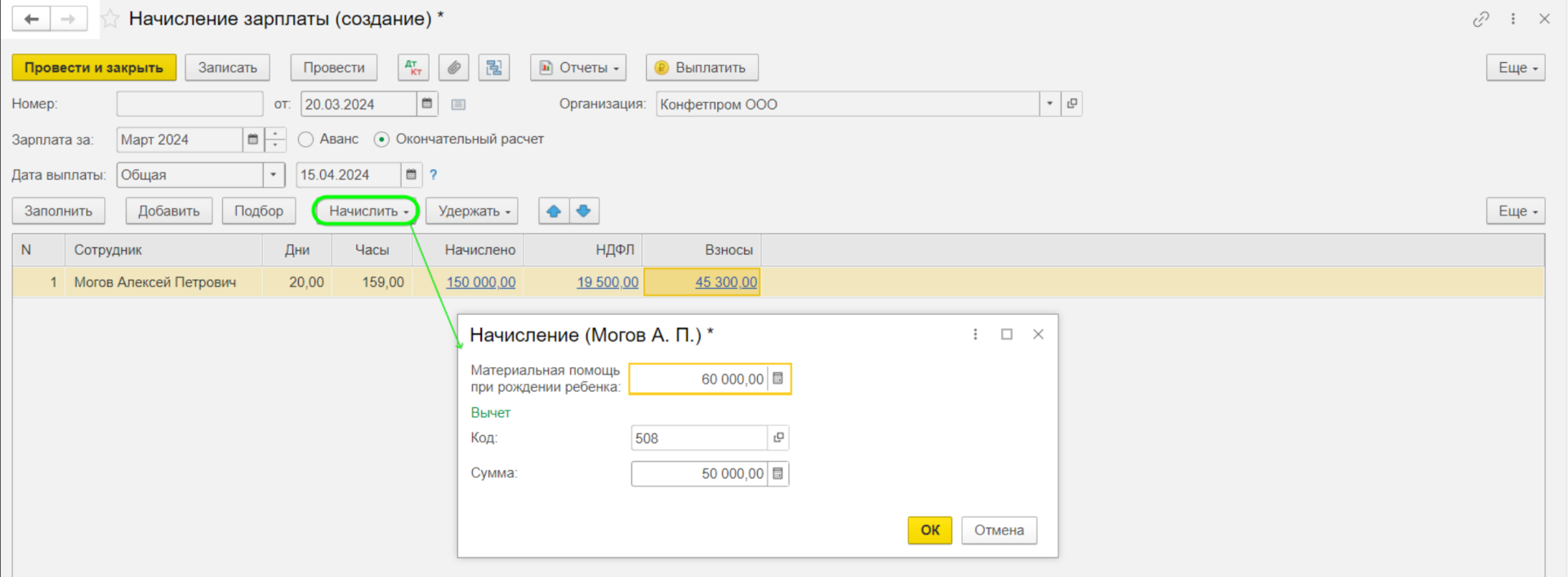Viewport: 1568px width, 577px height.
Task: Open calendar for payment date 15.04.2024
Action: coord(412,175)
